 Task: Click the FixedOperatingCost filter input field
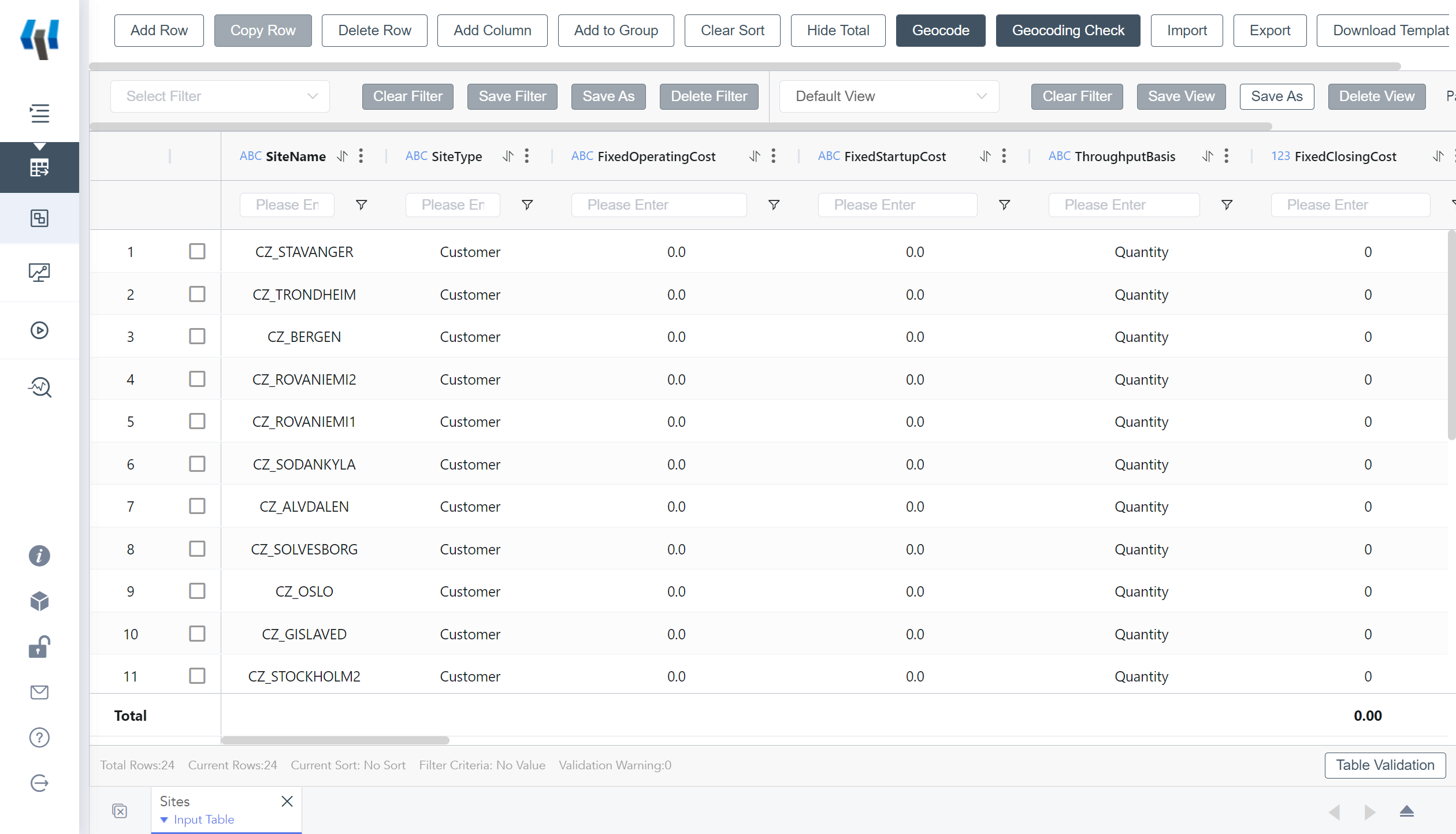click(x=659, y=205)
